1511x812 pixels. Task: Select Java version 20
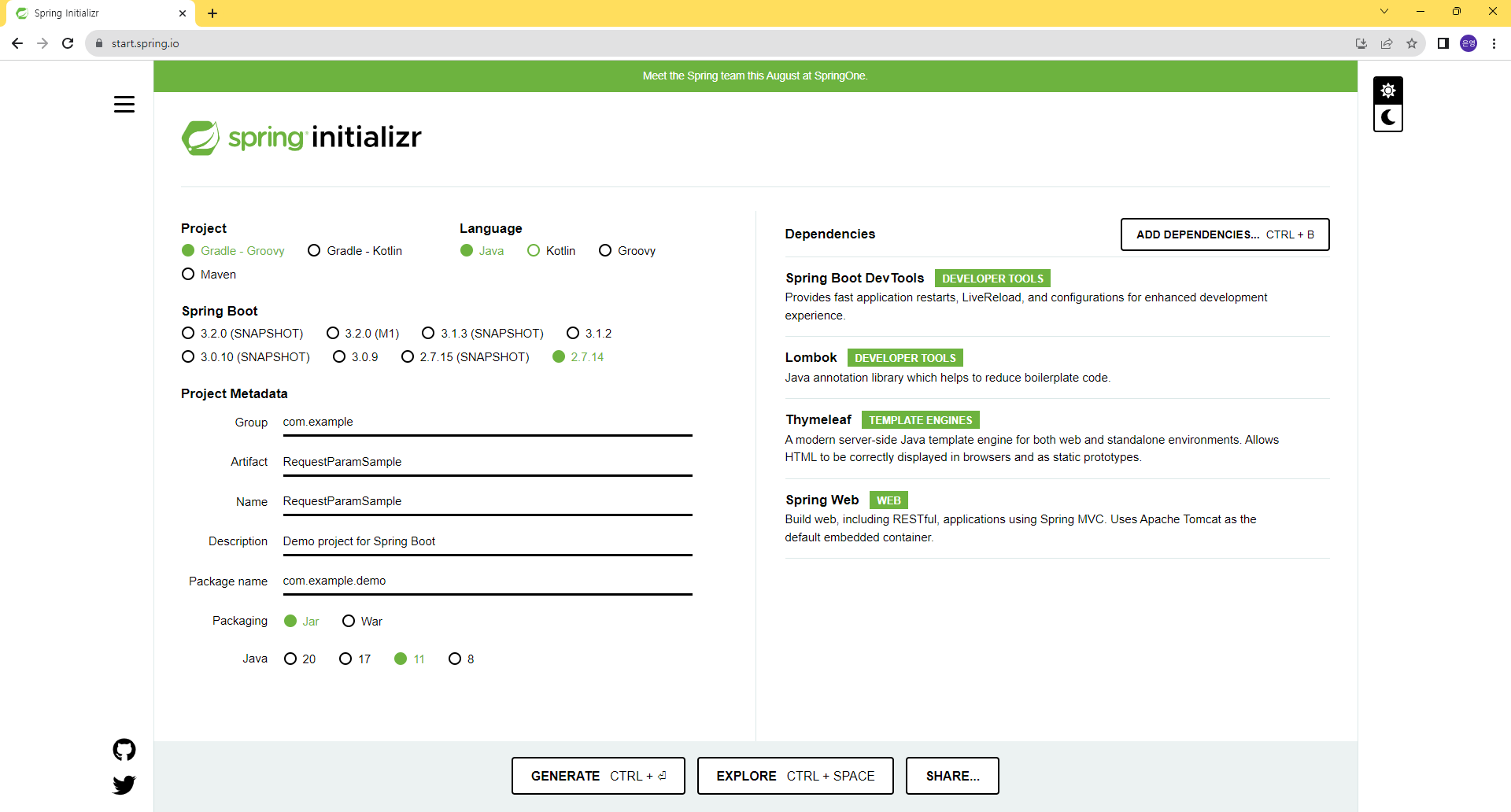click(300, 659)
